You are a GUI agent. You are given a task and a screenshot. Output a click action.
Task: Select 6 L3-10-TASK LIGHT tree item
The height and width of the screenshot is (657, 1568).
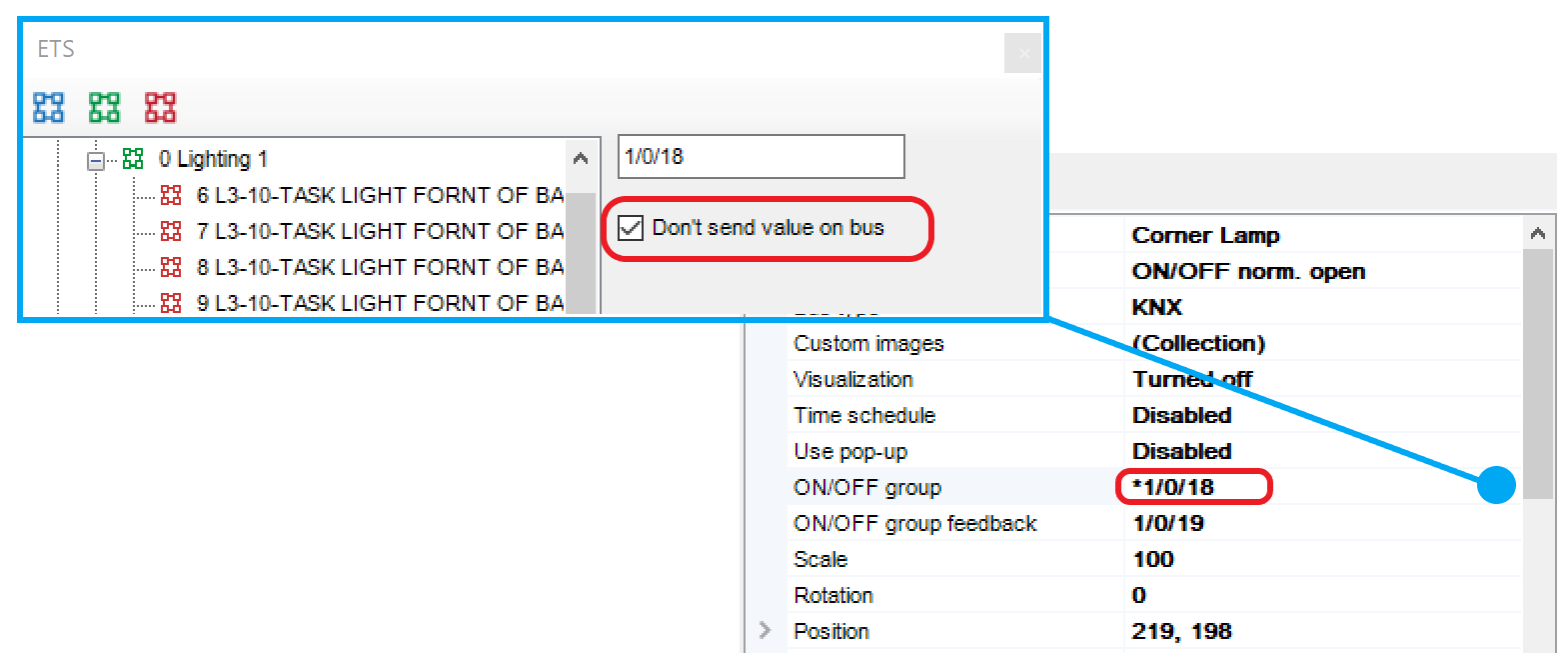pyautogui.click(x=380, y=195)
